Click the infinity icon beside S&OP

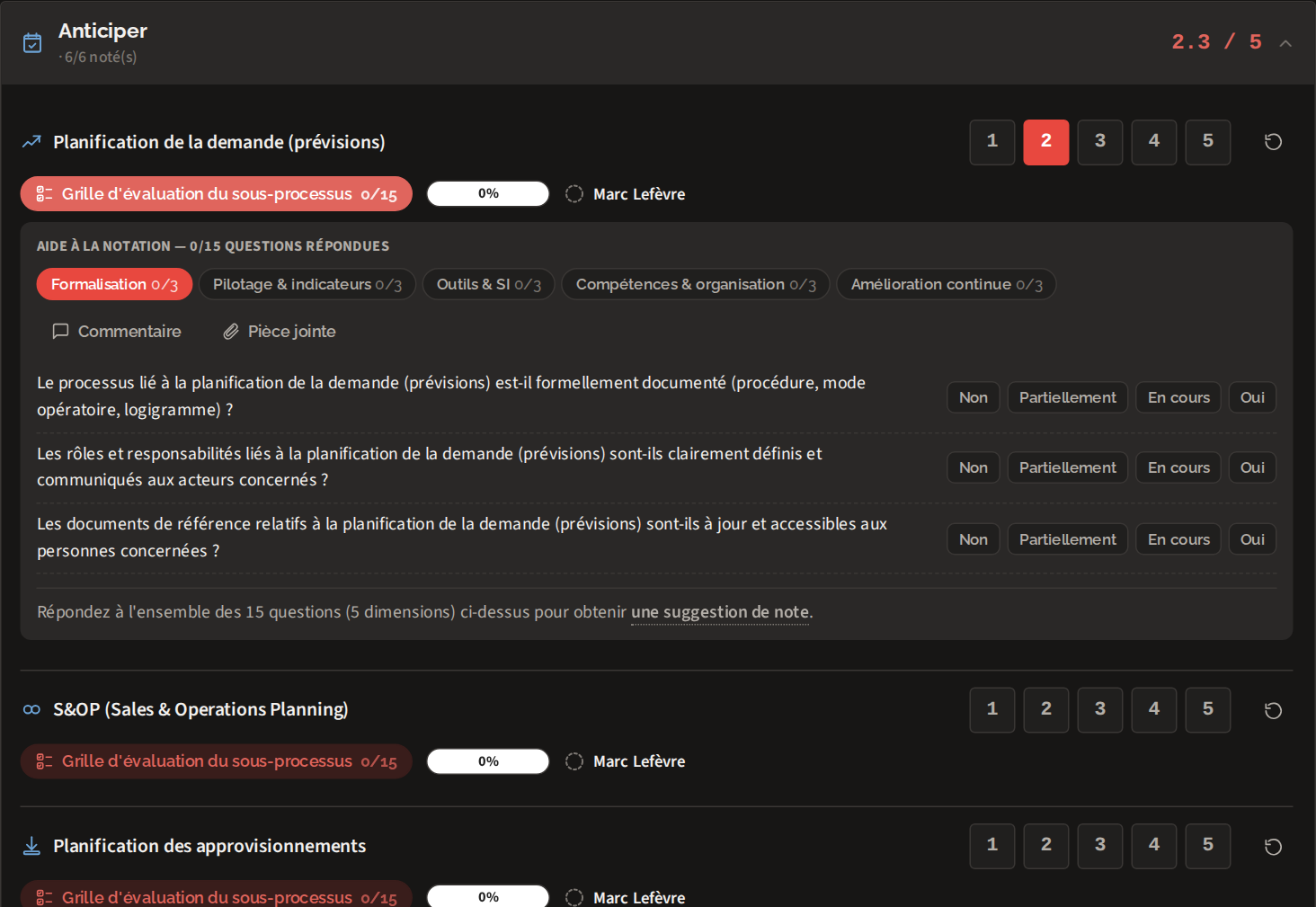(31, 710)
